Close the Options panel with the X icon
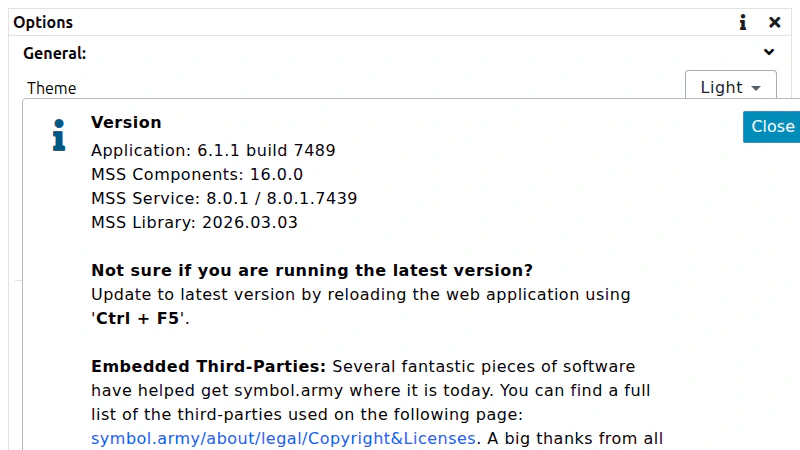This screenshot has height=450, width=800. coord(774,22)
